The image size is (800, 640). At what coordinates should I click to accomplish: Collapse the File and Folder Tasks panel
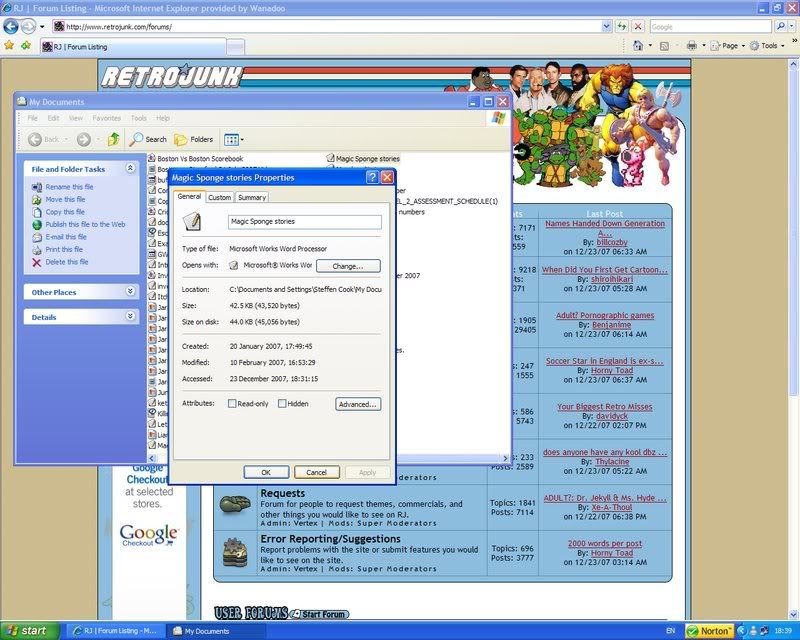click(x=130, y=168)
